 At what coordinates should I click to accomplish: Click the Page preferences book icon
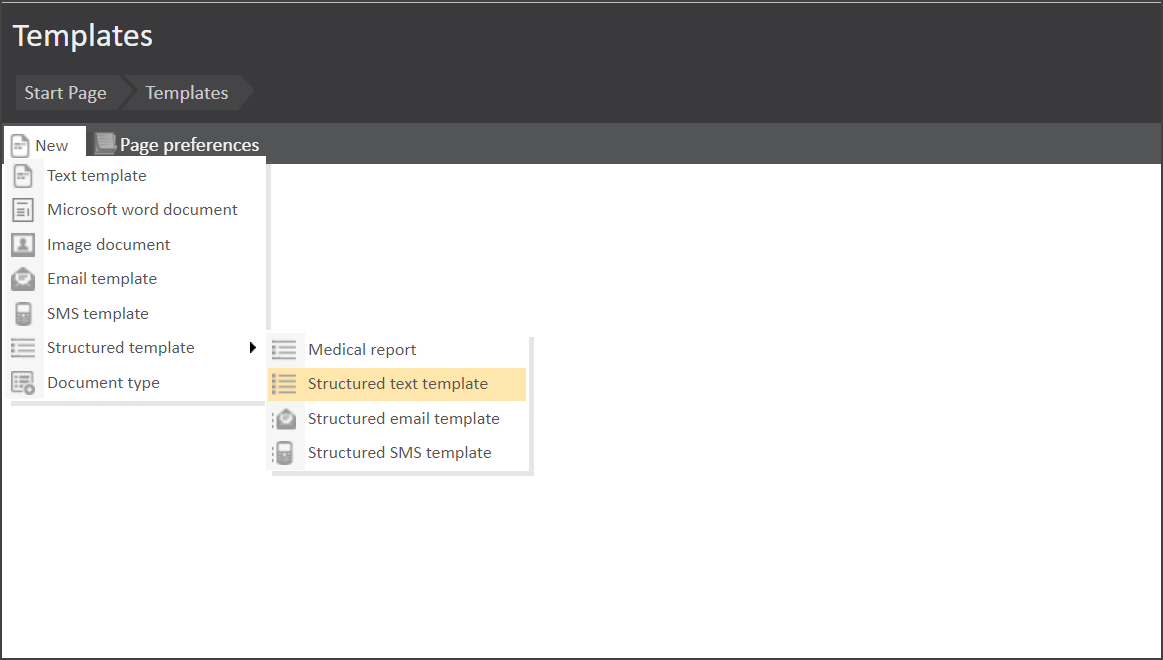coord(105,144)
